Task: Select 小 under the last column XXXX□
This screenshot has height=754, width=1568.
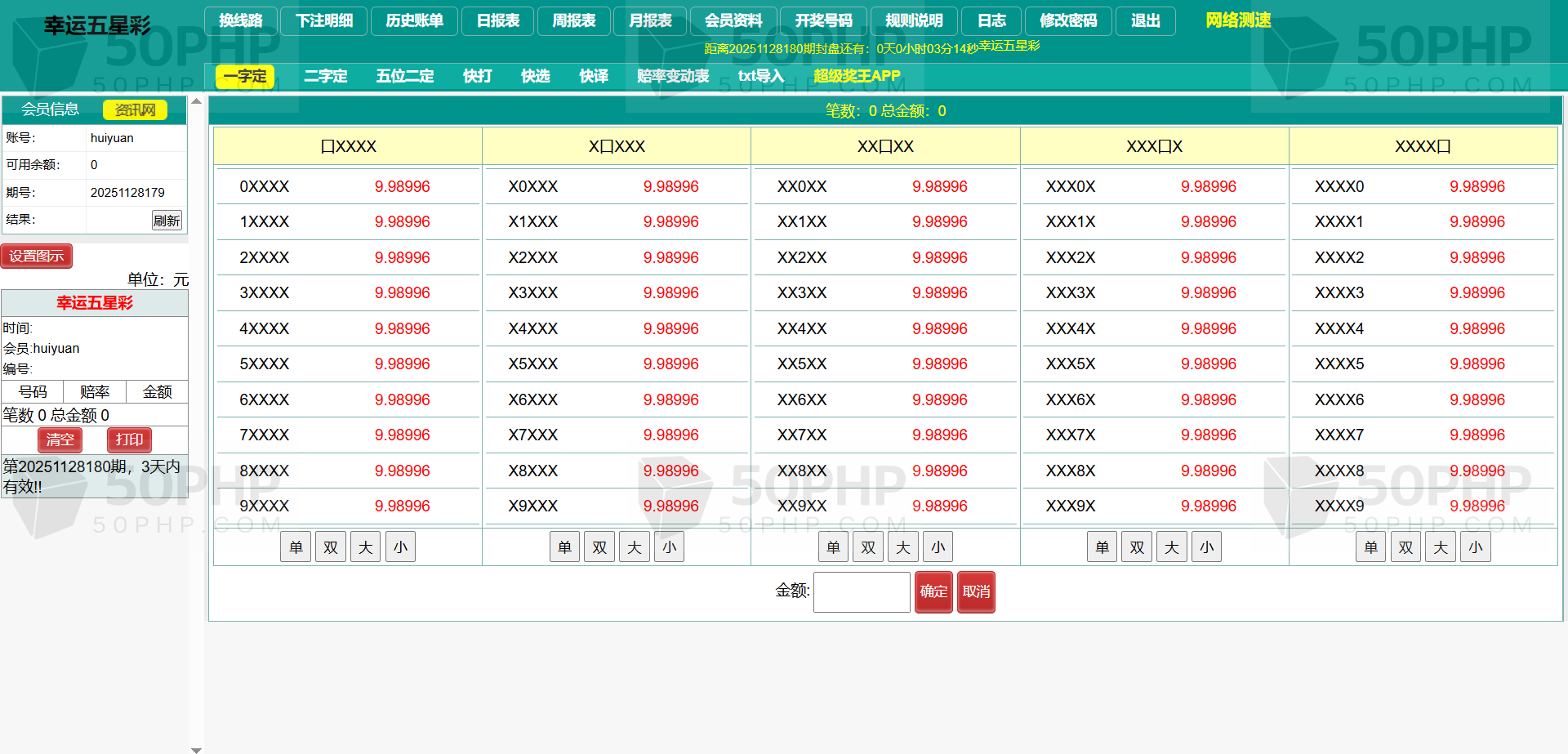Action: 1475,547
